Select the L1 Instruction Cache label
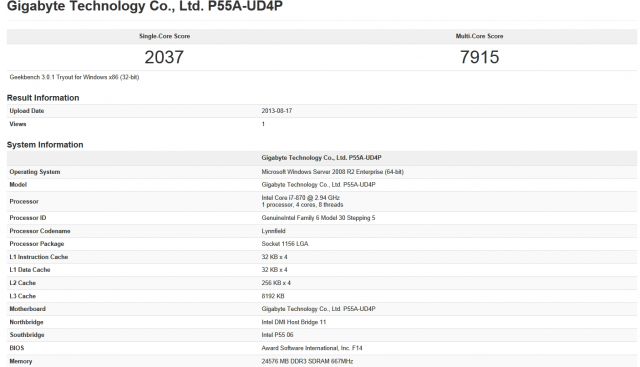 39,257
